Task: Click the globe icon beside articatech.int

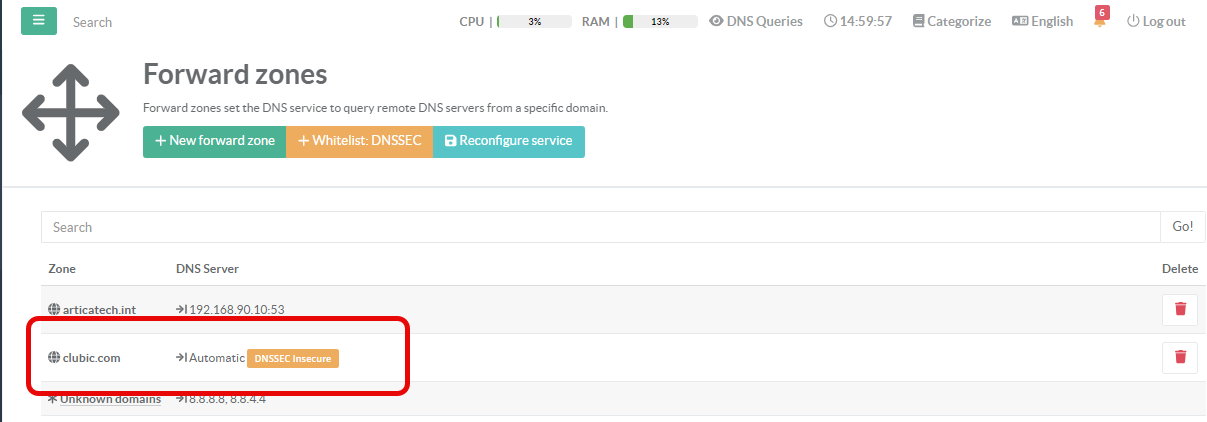Action: 54,310
